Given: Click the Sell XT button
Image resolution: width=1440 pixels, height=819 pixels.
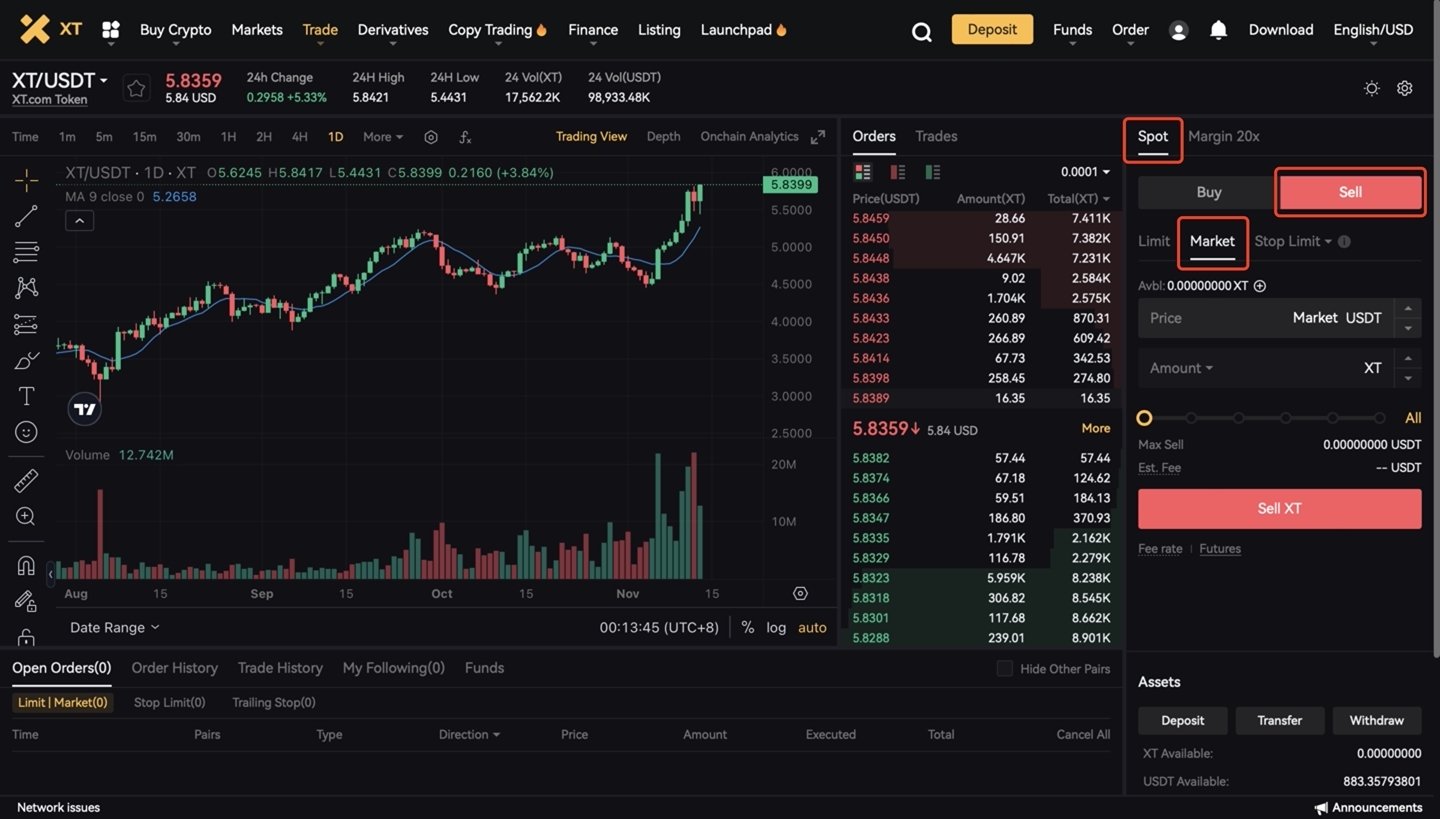Looking at the screenshot, I should pyautogui.click(x=1279, y=509).
